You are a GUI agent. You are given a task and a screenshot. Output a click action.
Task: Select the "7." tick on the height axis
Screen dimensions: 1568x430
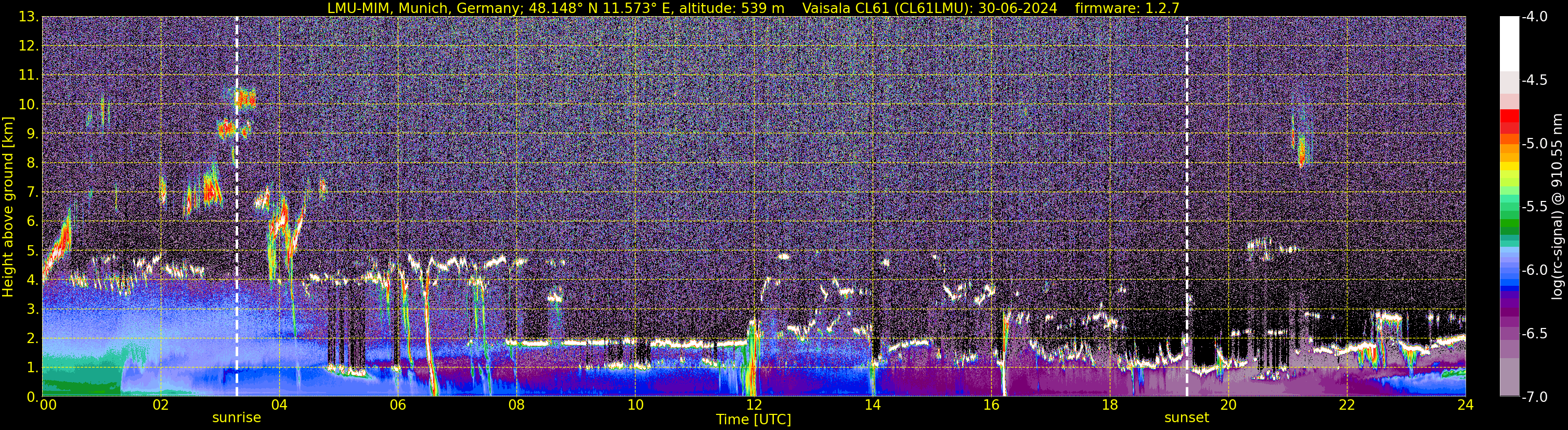(32, 193)
